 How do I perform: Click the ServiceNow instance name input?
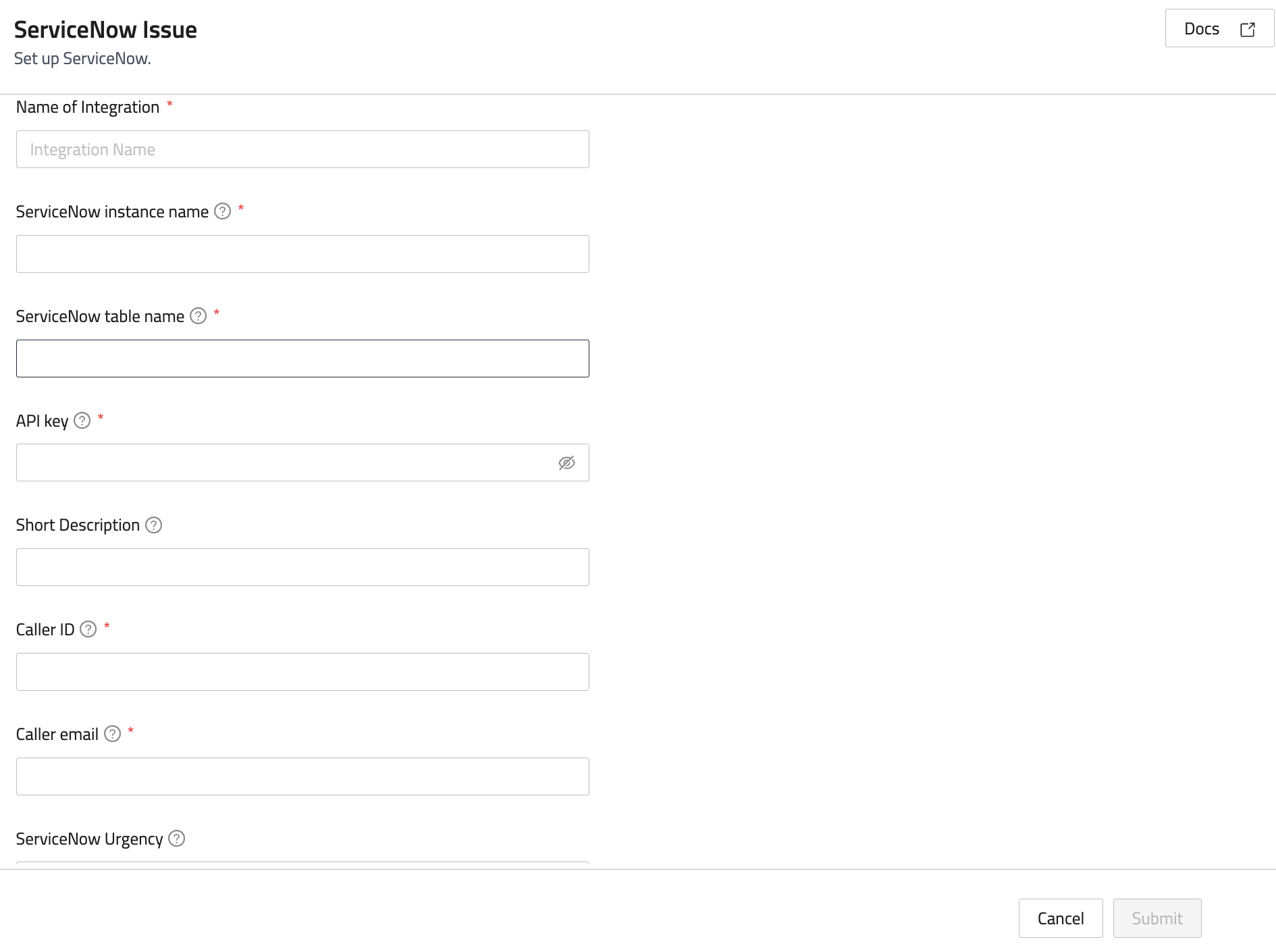pos(302,254)
